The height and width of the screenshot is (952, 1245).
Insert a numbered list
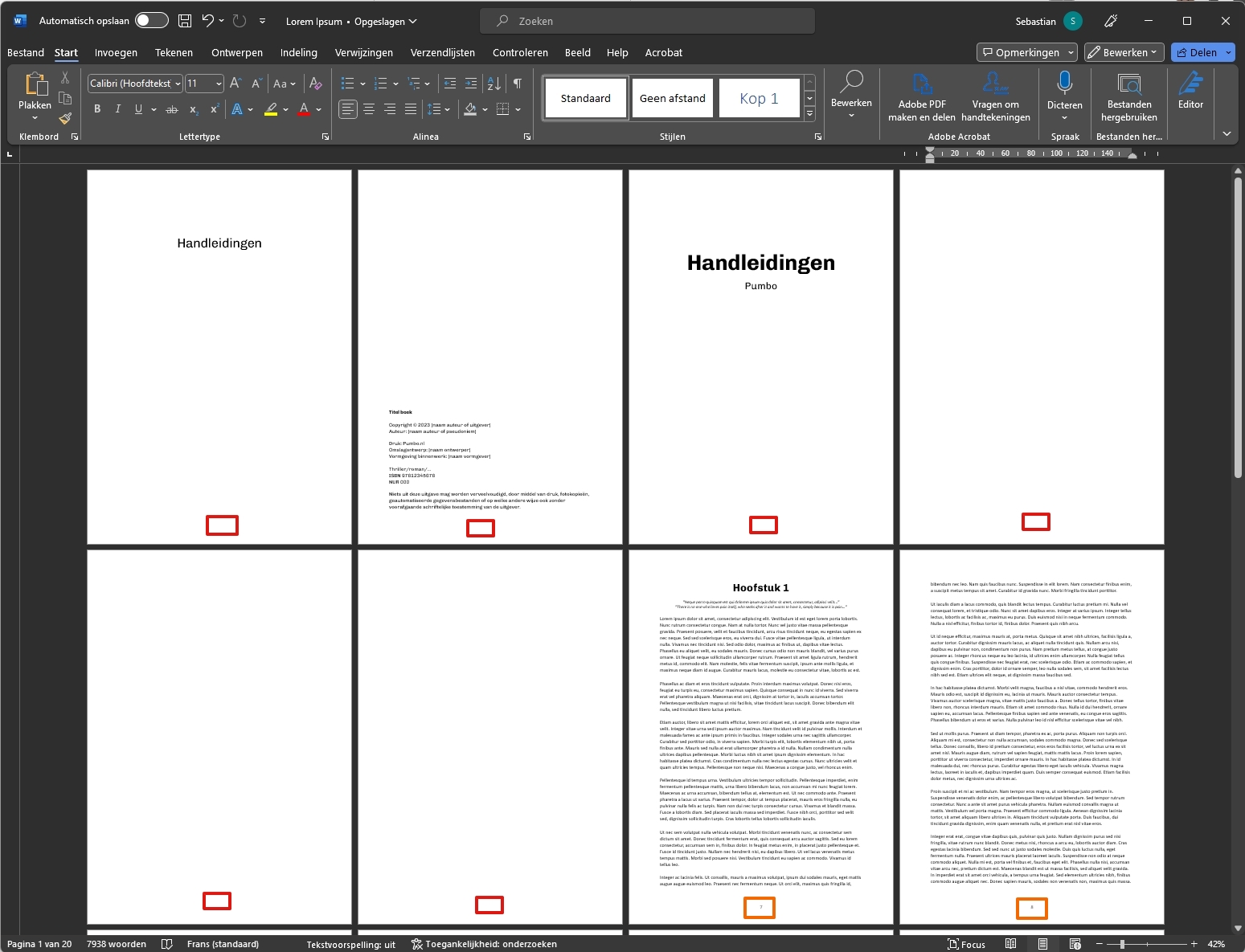(381, 83)
